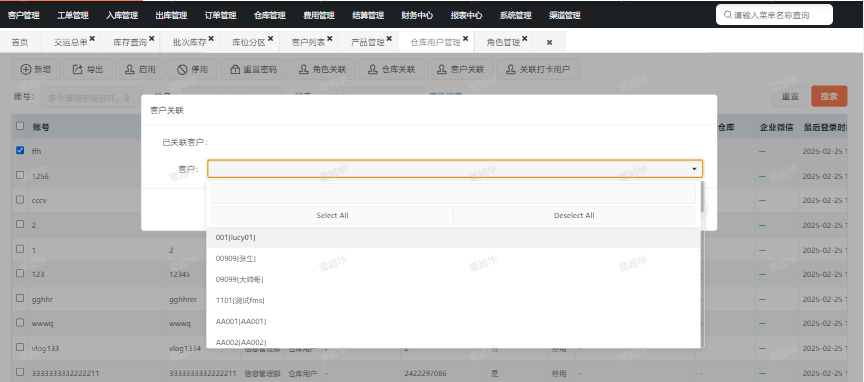The width and height of the screenshot is (864, 382).
Task: Switch to the 交运总单 tab
Action: click(71, 42)
